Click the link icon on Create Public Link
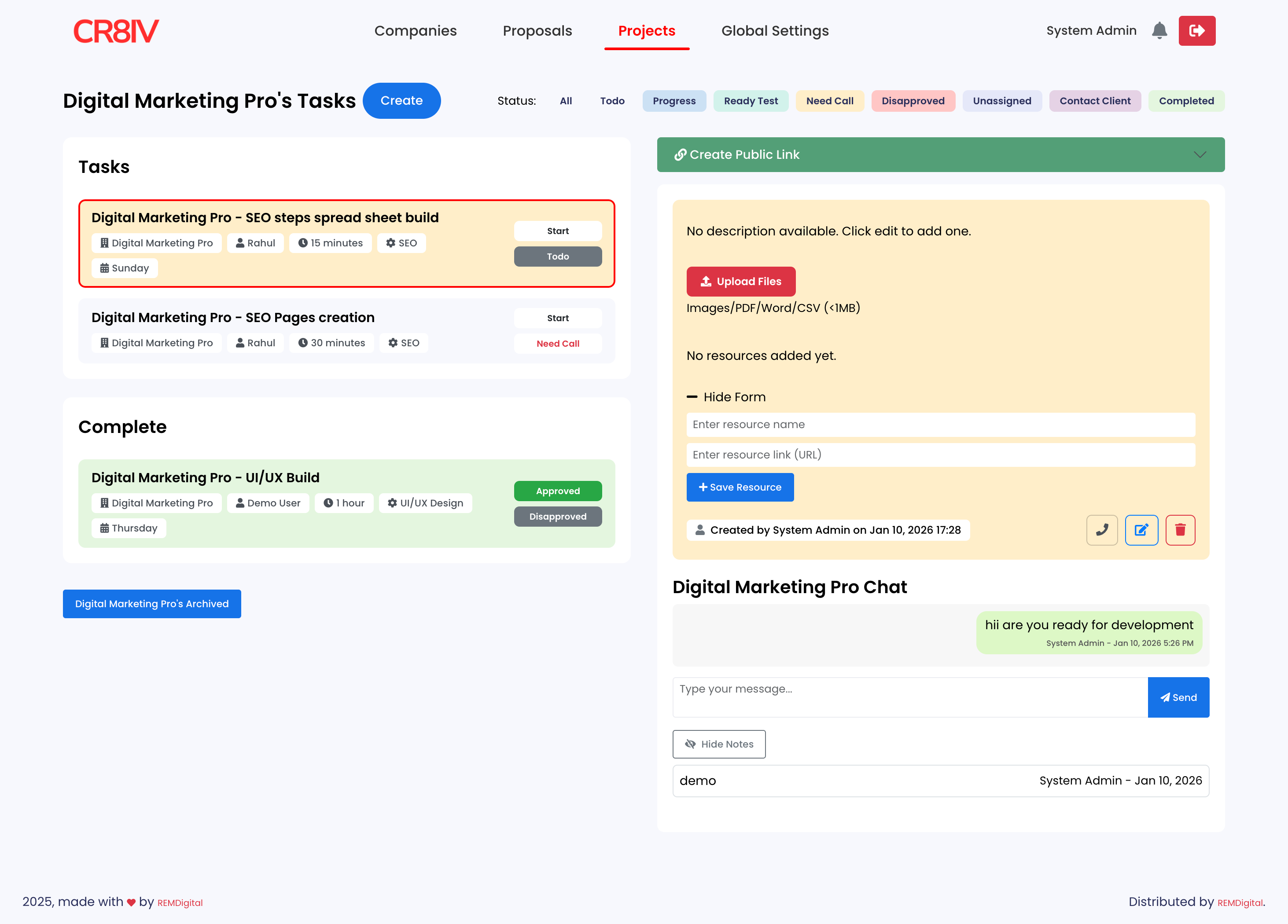Viewport: 1288px width, 924px height. click(x=681, y=154)
